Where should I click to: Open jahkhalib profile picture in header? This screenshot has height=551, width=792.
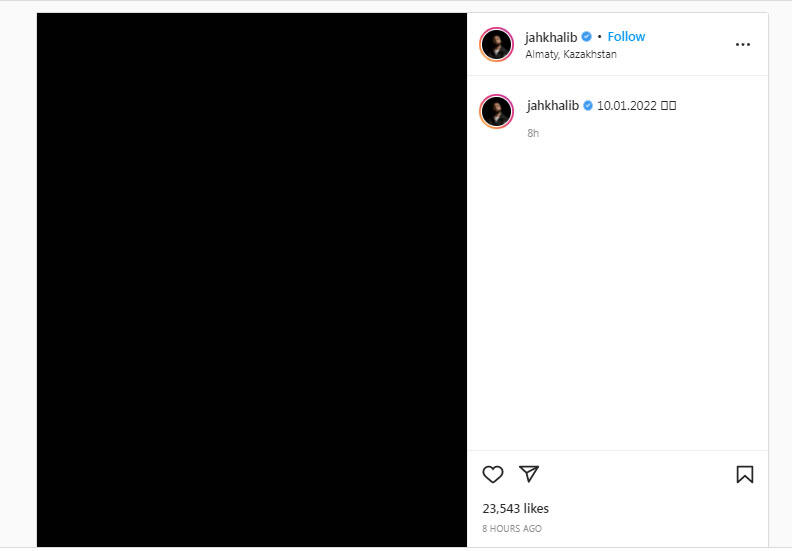coord(496,44)
